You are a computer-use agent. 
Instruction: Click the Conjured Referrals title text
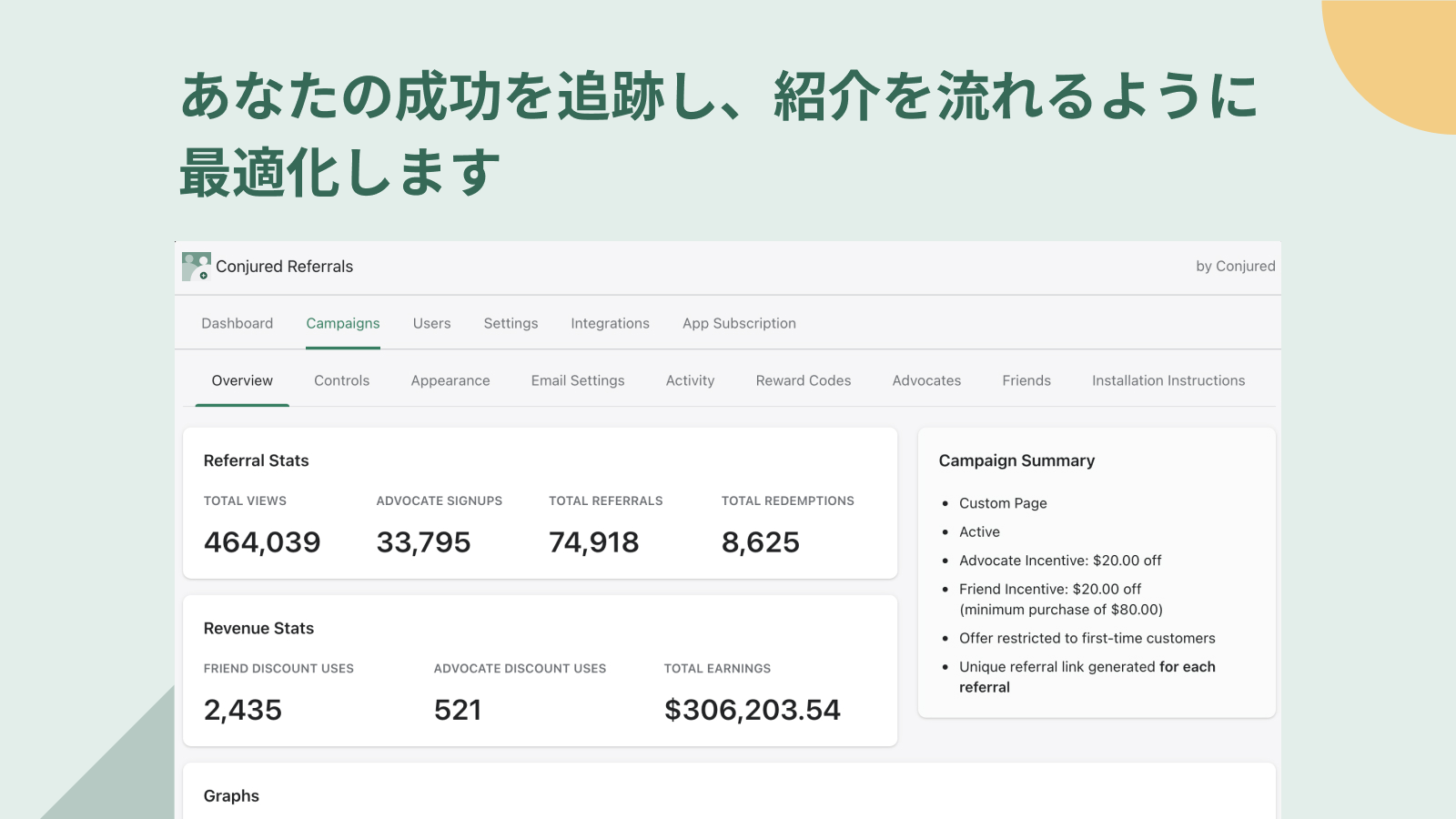click(284, 267)
